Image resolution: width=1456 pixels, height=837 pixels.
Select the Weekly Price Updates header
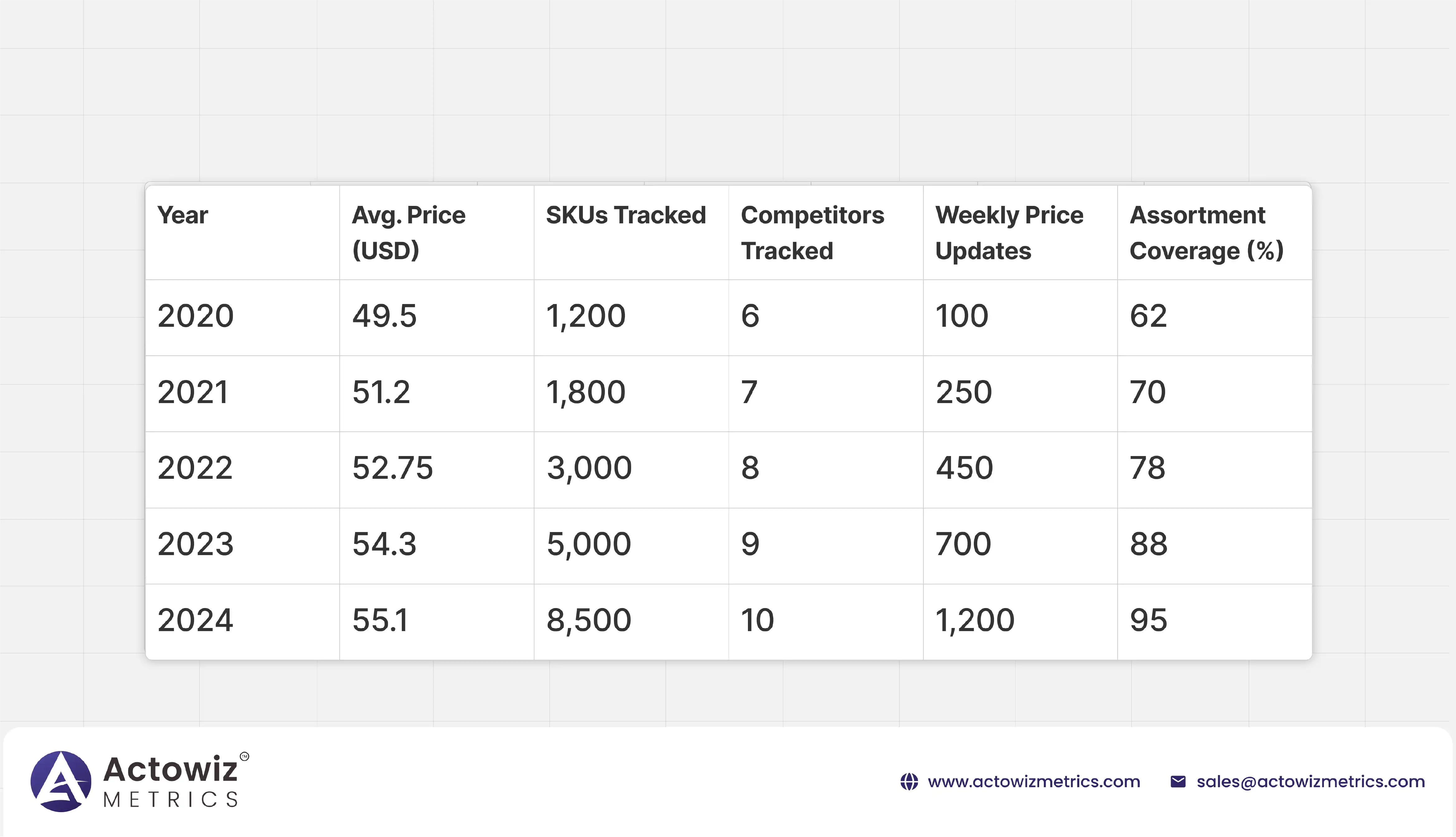click(x=1009, y=232)
